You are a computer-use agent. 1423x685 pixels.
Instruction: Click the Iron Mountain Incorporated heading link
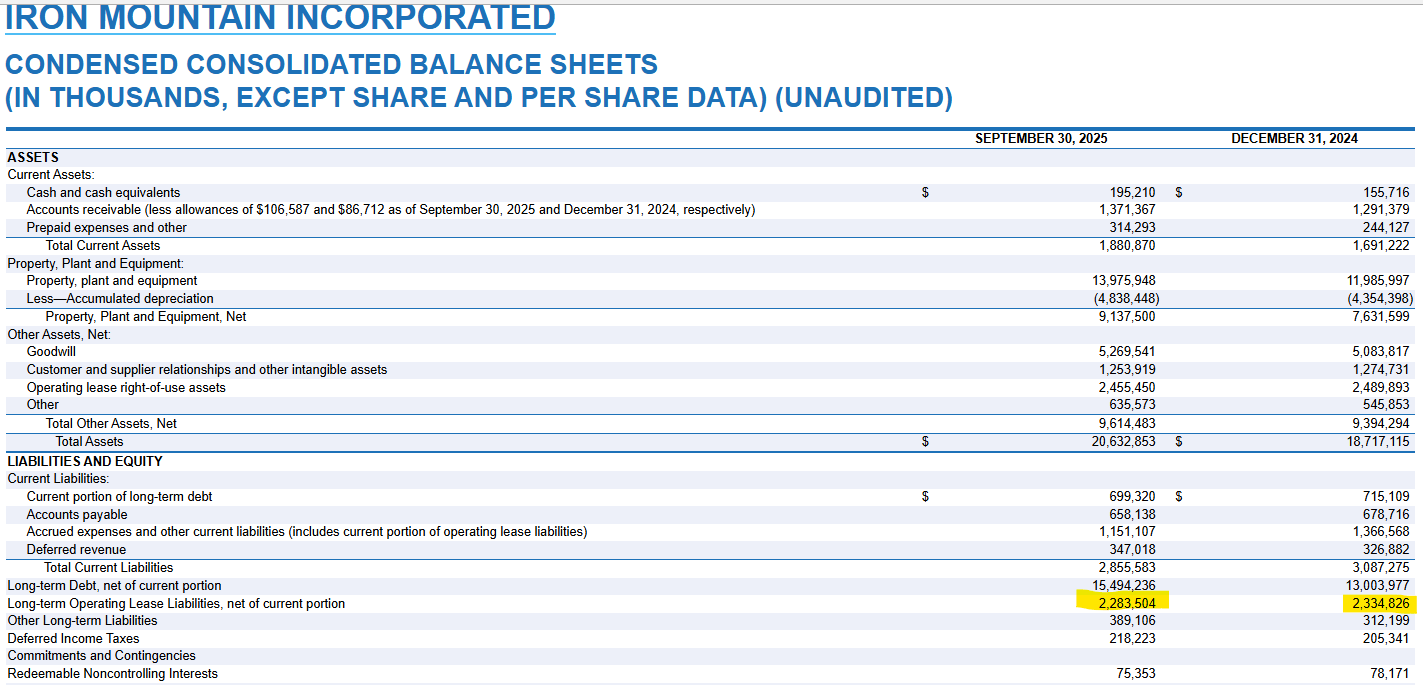coord(280,17)
